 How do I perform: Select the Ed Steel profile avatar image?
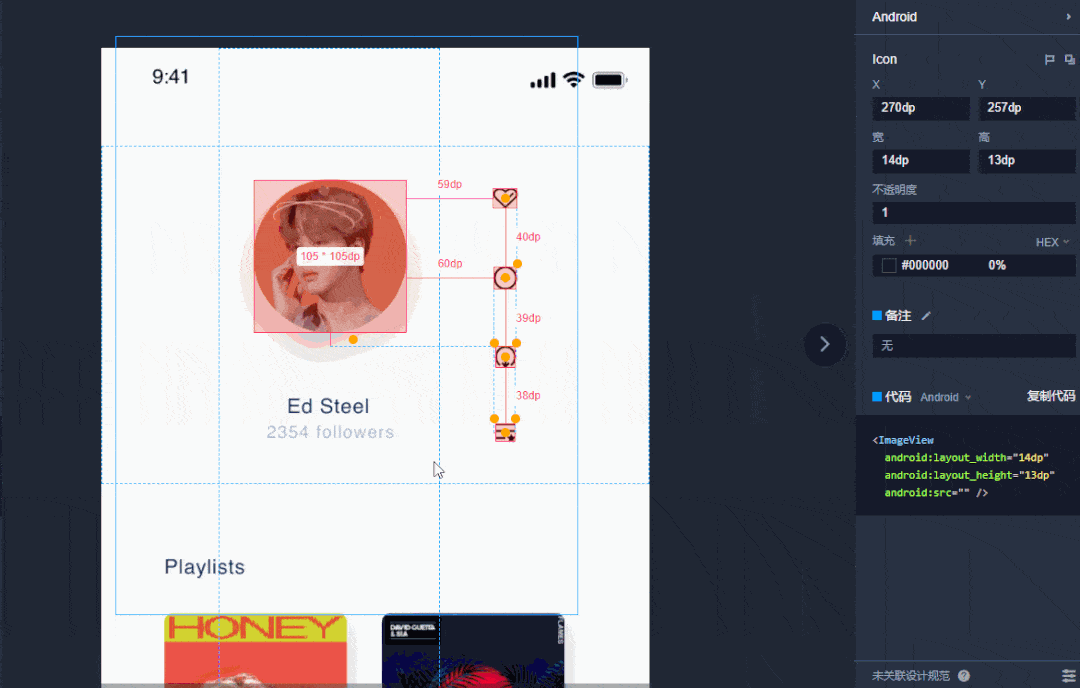pyautogui.click(x=330, y=256)
